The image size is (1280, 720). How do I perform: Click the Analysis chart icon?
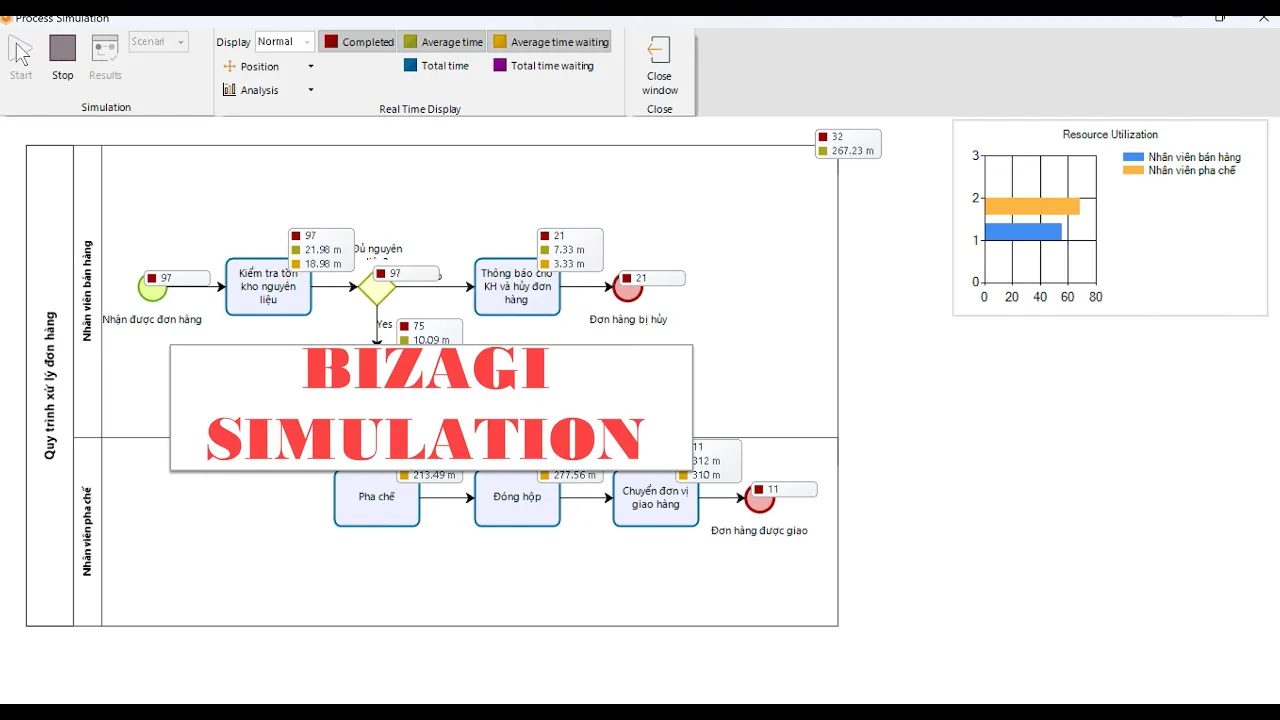point(229,90)
